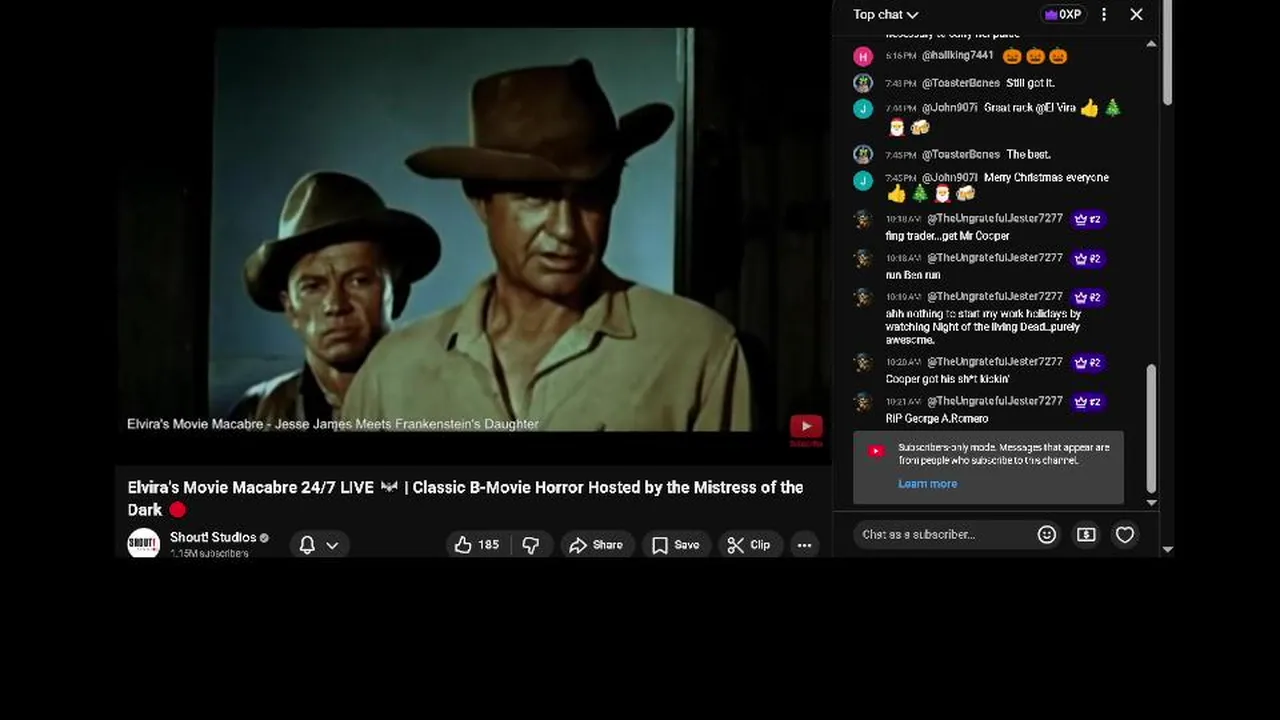Viewport: 1280px width, 720px height.
Task: Open Learn more about subscribers-only mode
Action: [927, 484]
